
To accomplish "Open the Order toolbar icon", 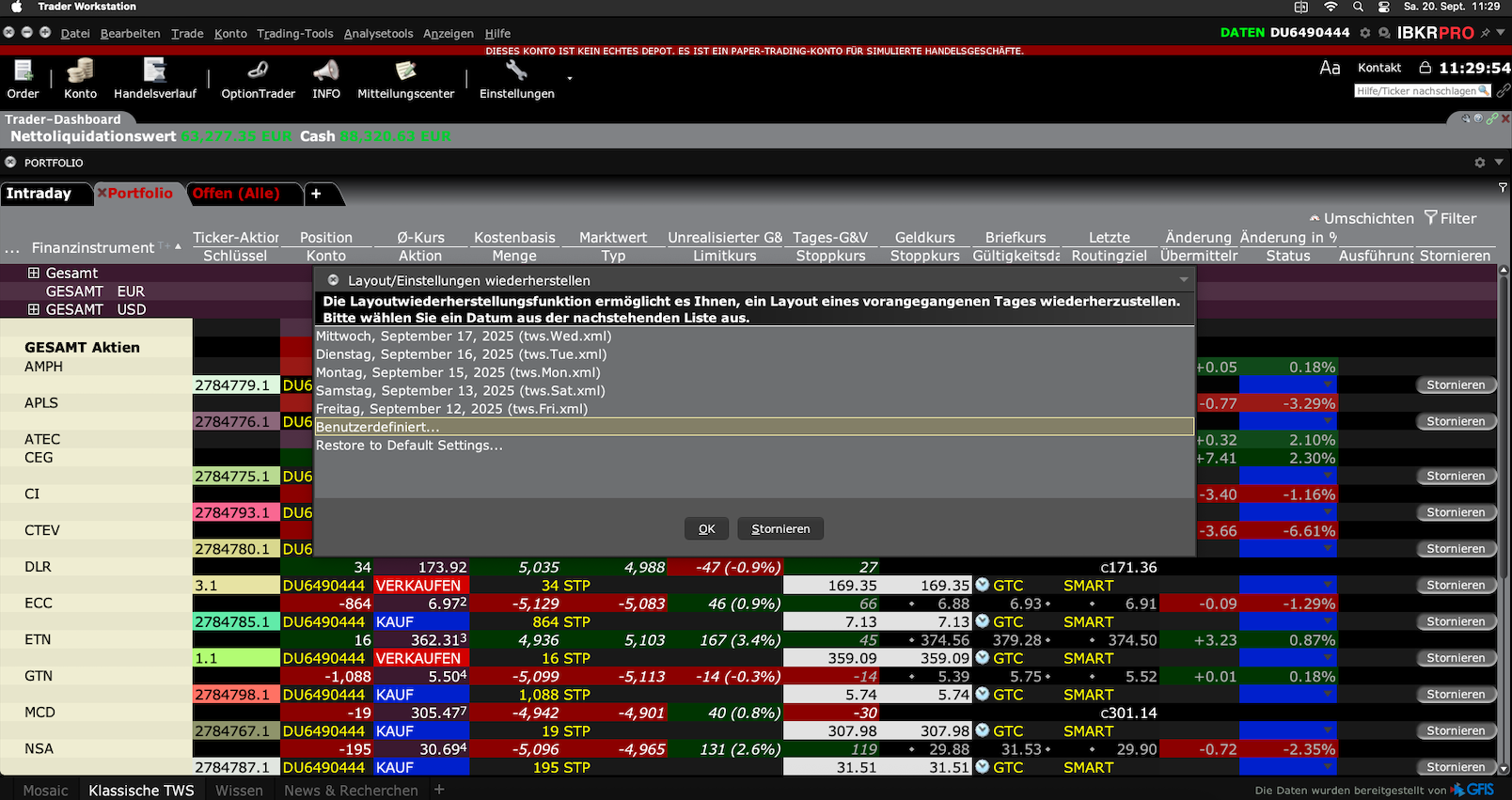I will point(23,71).
